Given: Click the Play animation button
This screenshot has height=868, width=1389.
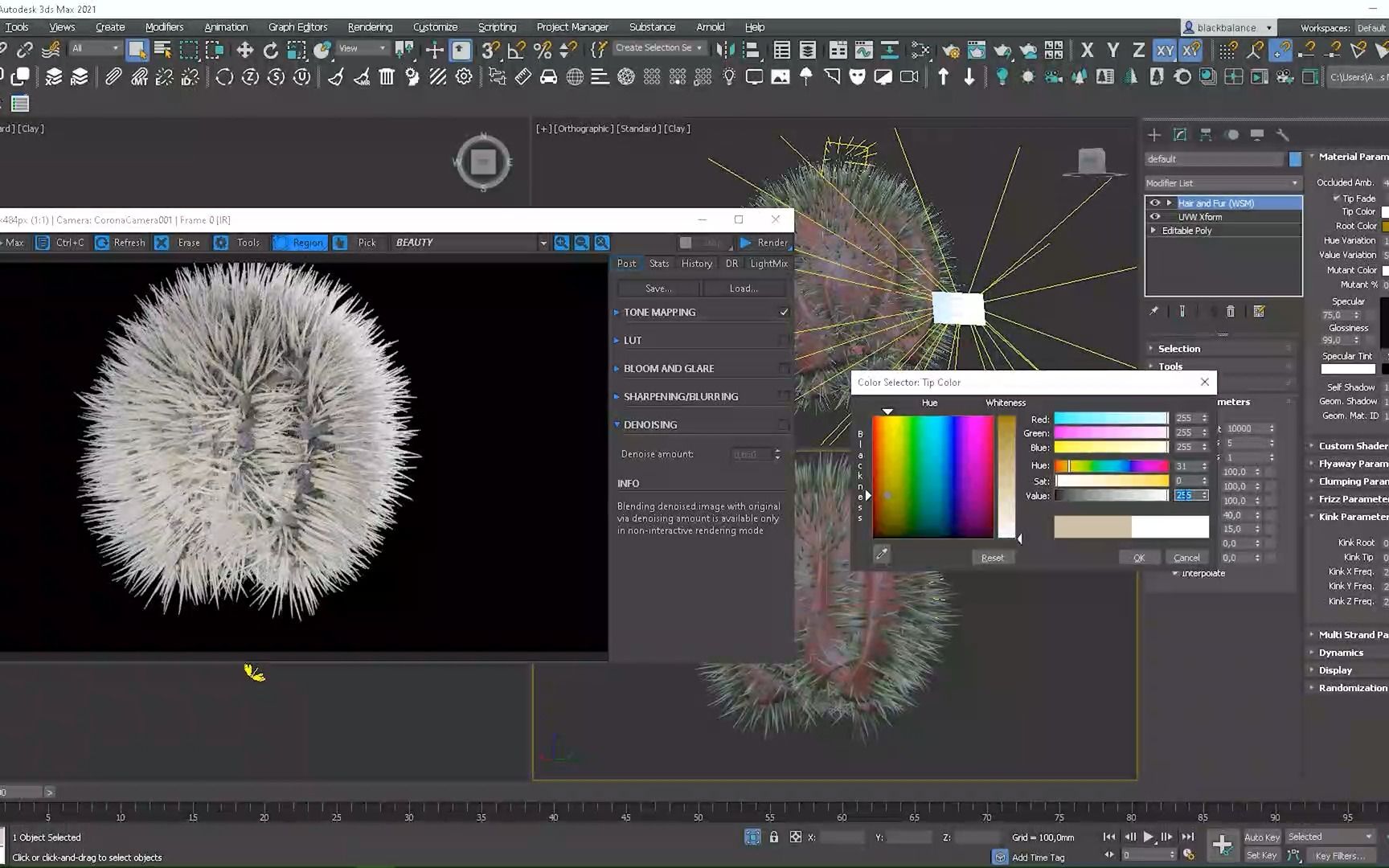Looking at the screenshot, I should pos(1148,837).
